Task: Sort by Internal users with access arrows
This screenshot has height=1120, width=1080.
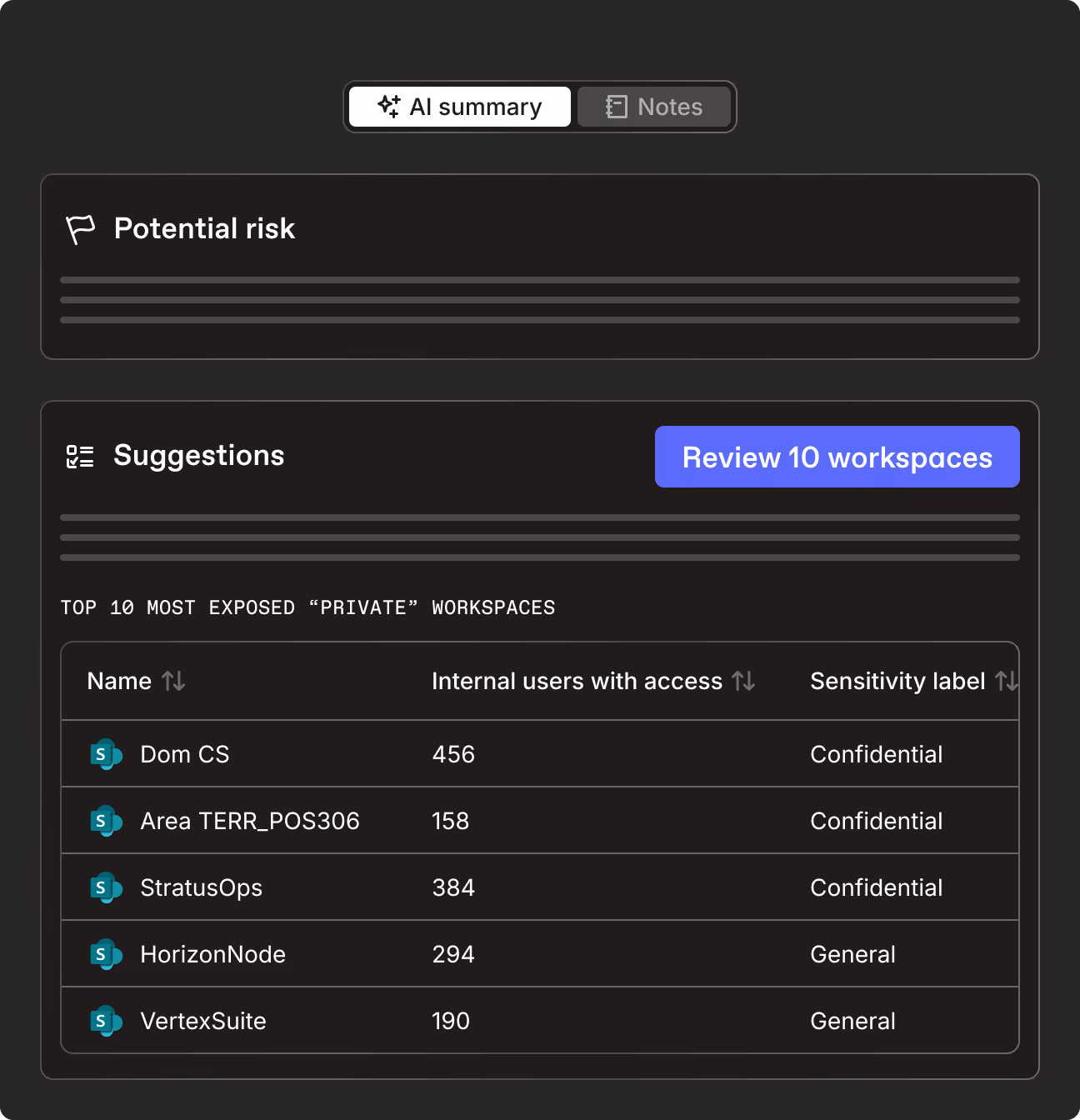Action: 744,681
